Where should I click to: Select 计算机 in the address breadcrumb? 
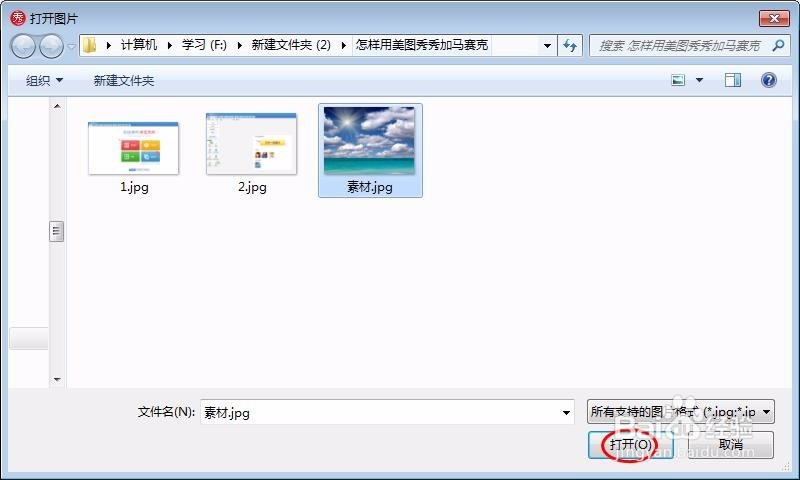tap(138, 45)
